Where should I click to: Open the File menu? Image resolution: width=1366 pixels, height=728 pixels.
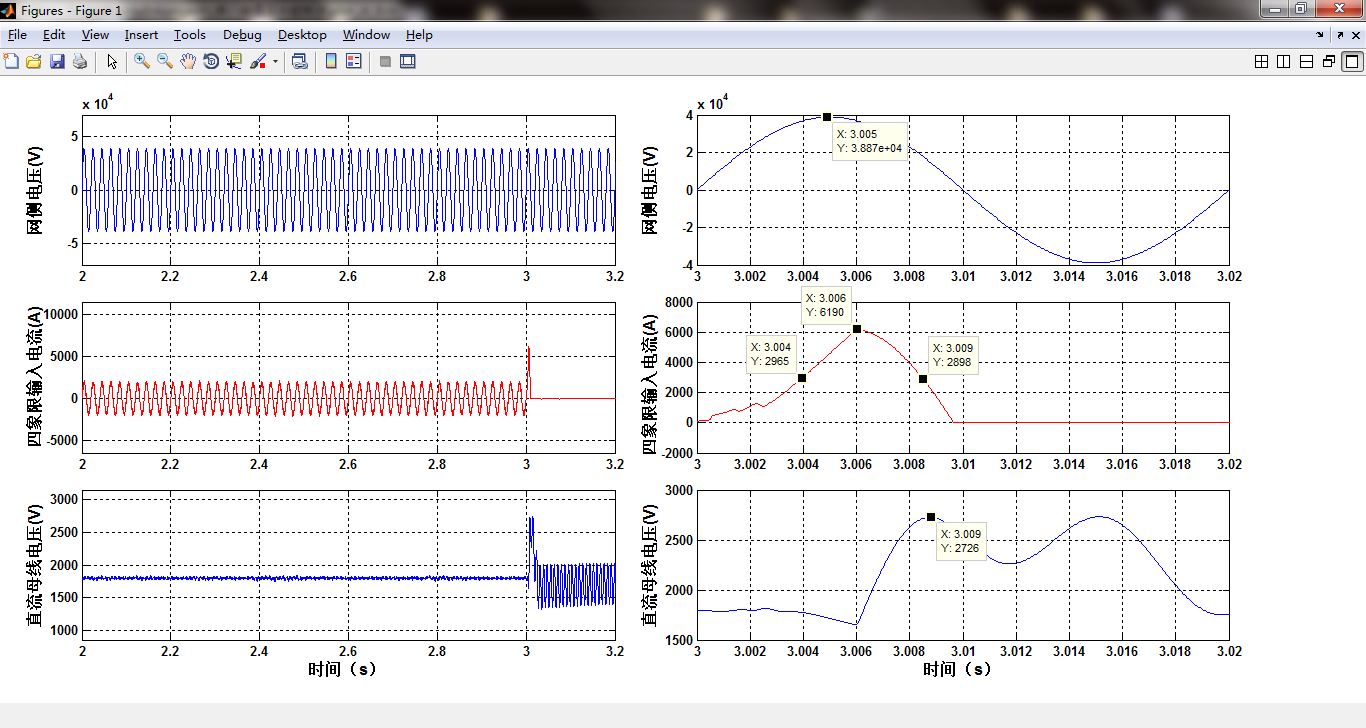17,35
